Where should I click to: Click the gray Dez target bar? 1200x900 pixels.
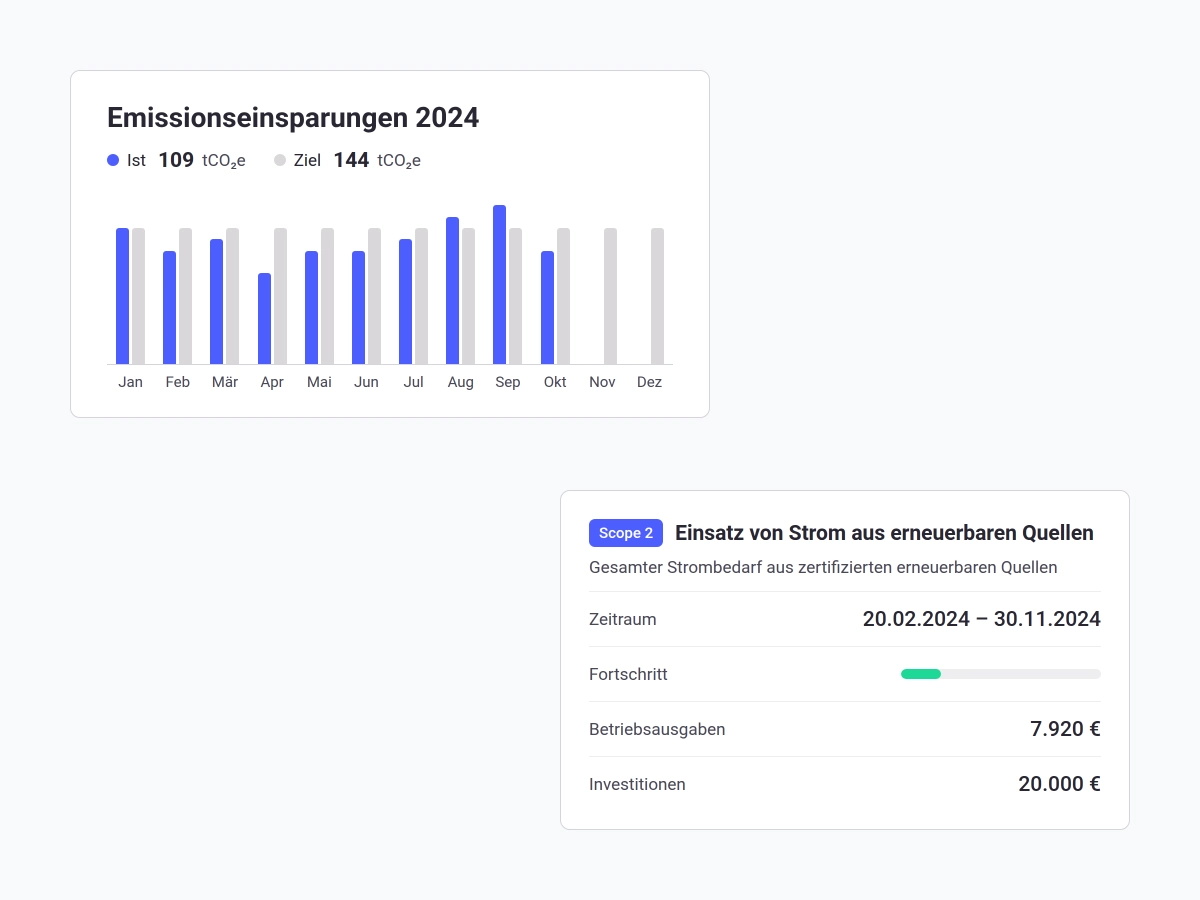point(657,296)
